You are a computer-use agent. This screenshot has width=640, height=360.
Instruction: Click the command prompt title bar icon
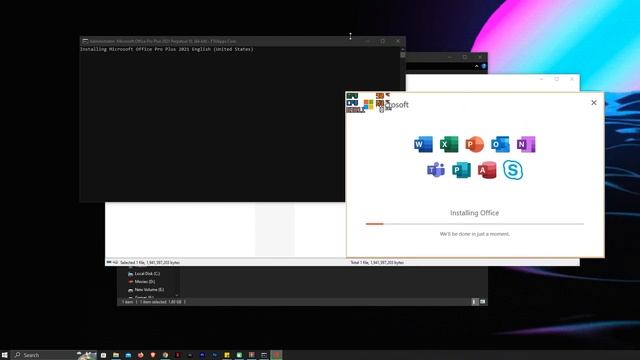(x=85, y=41)
